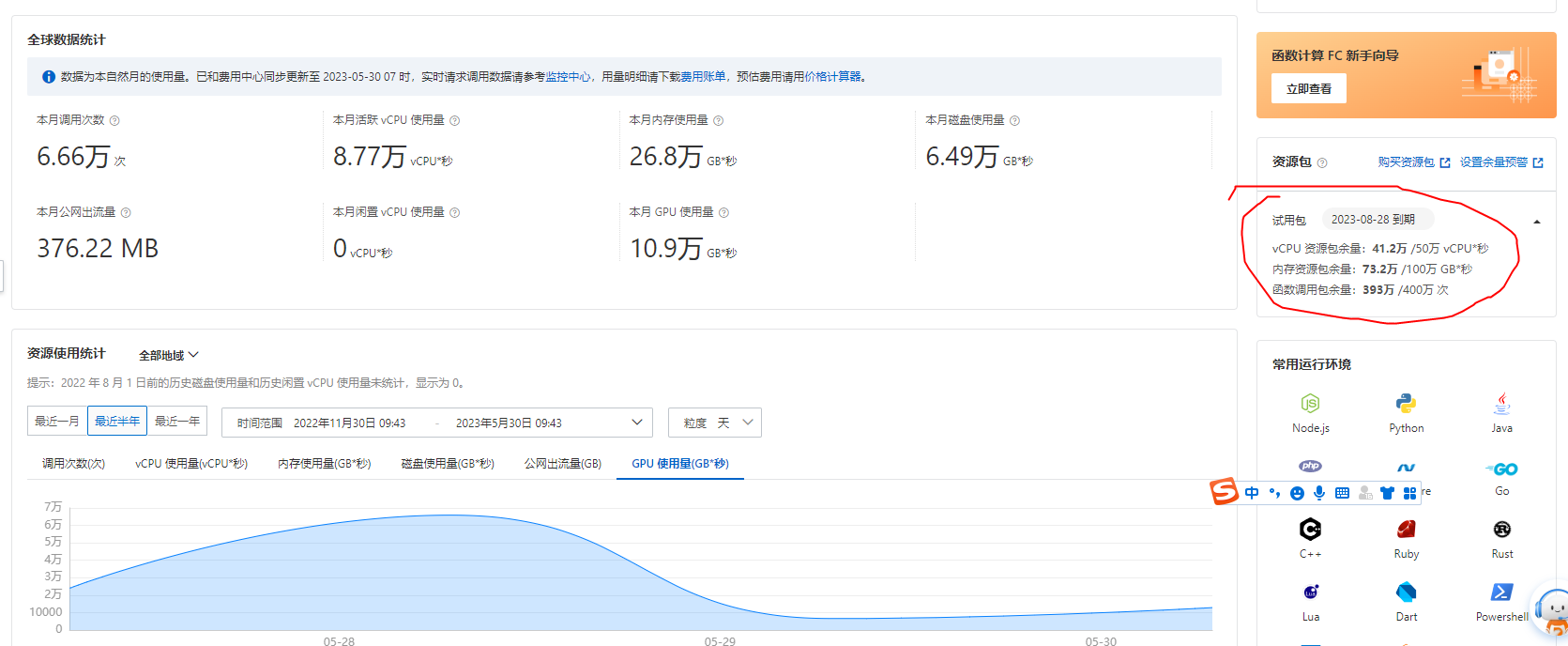
Task: Show help for 本月磁盘使用量
Action: coord(1014,121)
